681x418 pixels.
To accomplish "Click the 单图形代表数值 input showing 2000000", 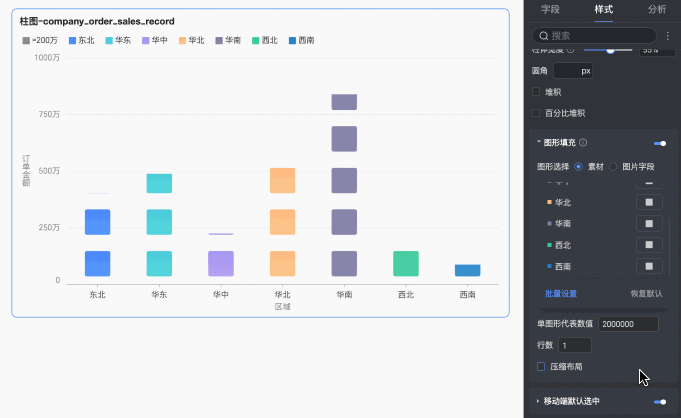I will (628, 324).
